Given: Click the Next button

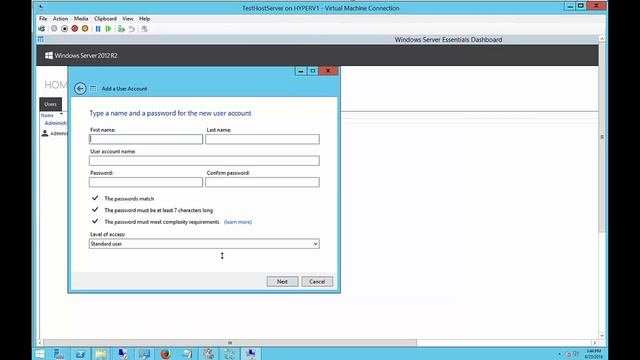Looking at the screenshot, I should 282,282.
